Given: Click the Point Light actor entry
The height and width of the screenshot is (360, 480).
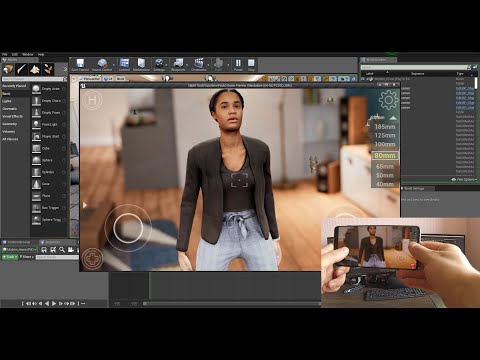Looking at the screenshot, I should point(49,124).
